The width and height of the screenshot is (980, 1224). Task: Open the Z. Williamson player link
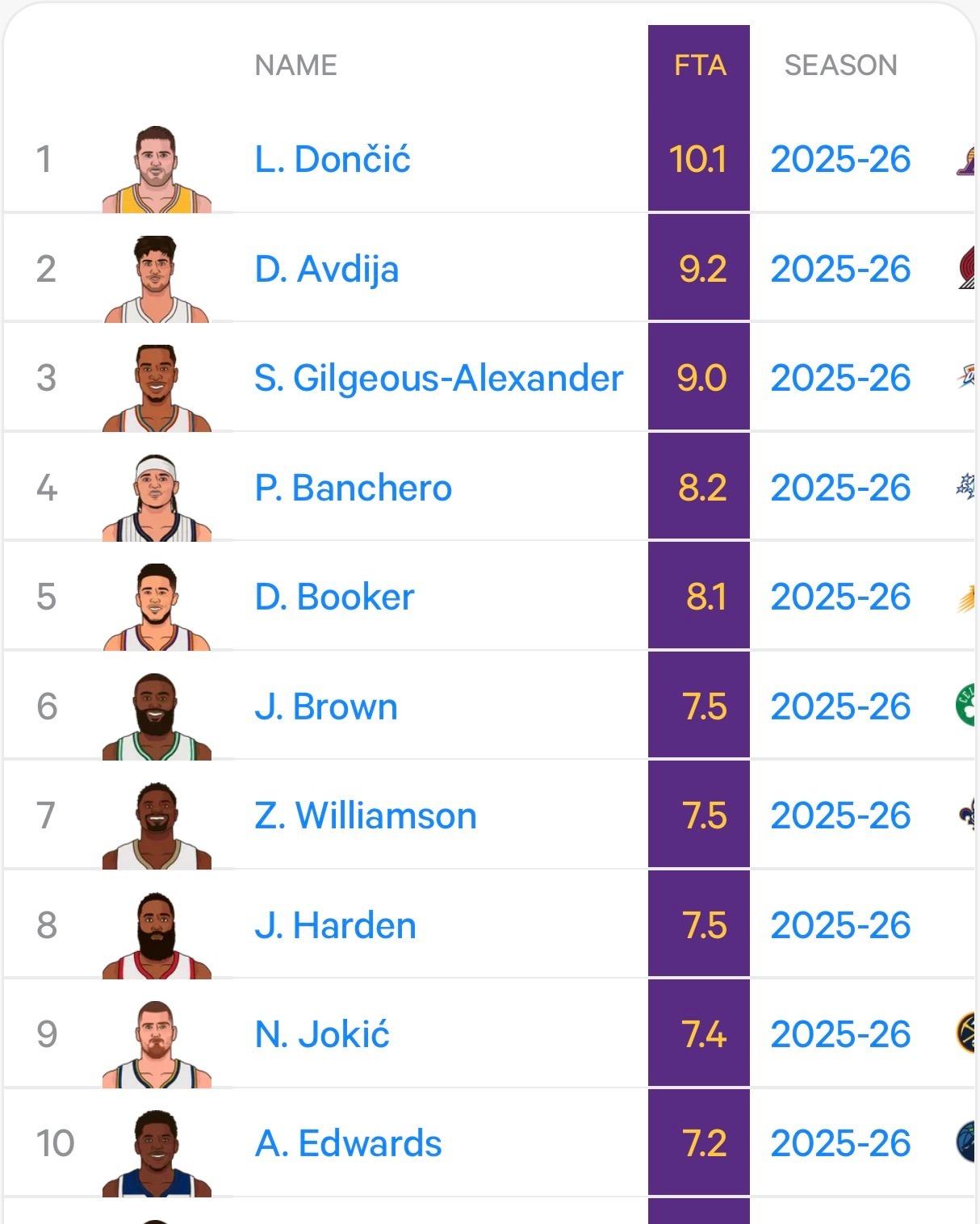[x=365, y=815]
